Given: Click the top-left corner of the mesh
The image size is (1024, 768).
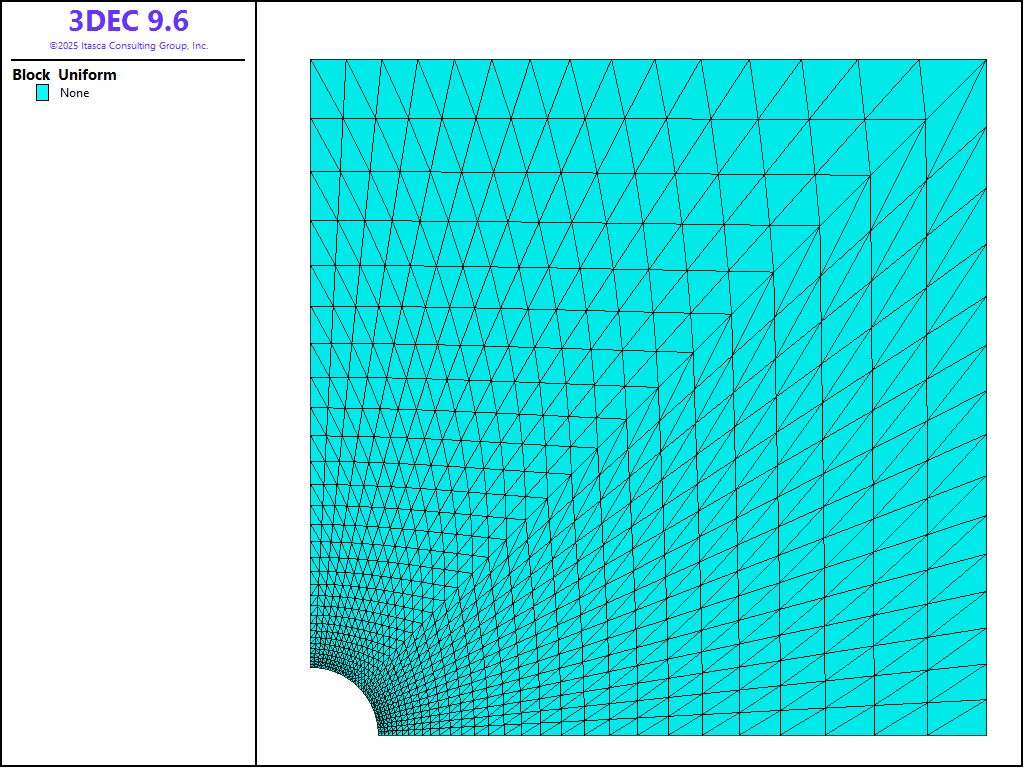Looking at the screenshot, I should coord(311,60).
